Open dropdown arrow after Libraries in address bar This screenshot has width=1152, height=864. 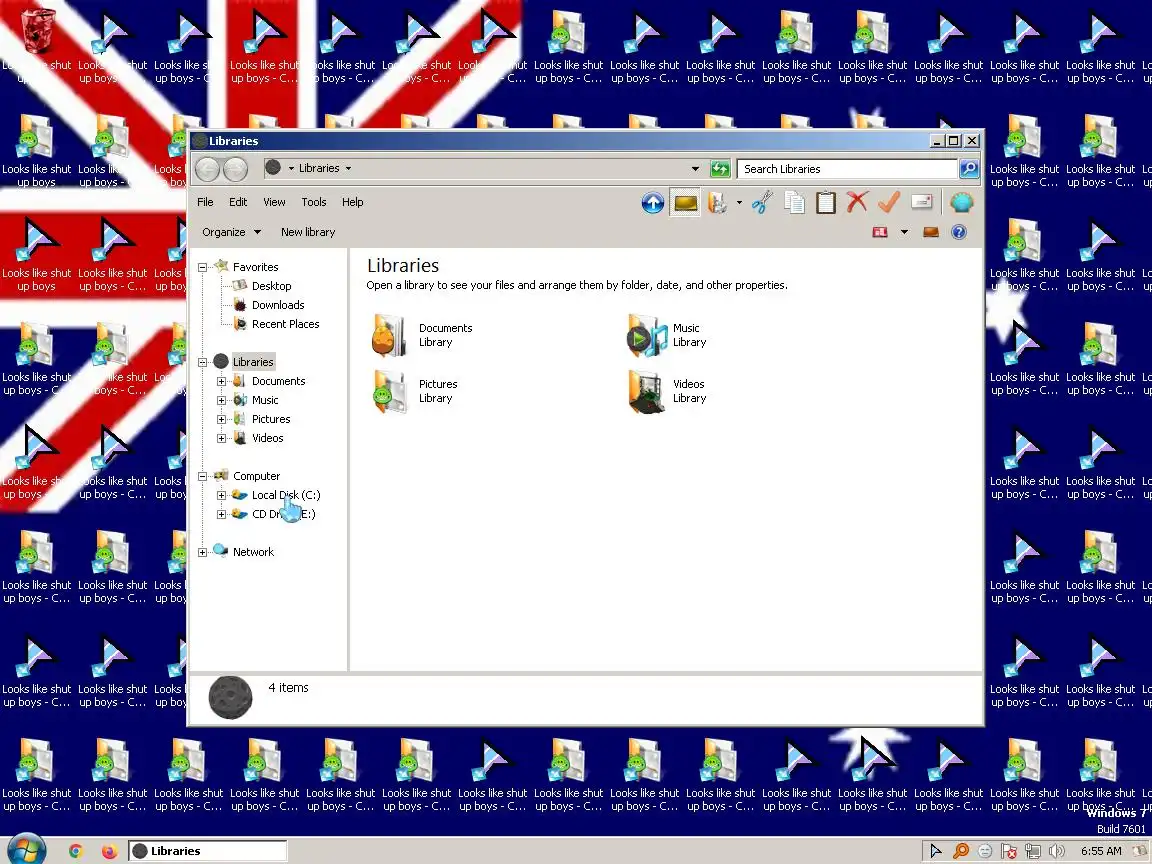348,168
